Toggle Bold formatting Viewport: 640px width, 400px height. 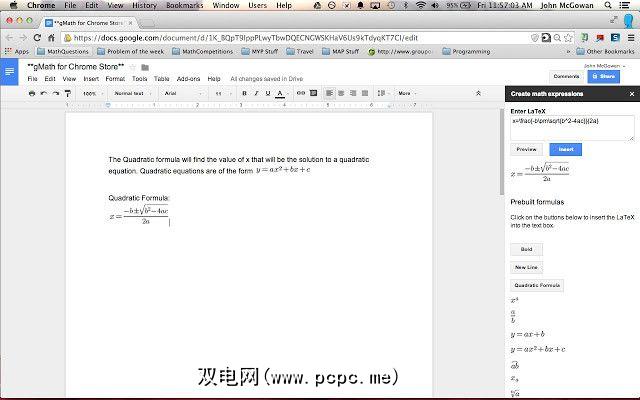click(x=244, y=93)
